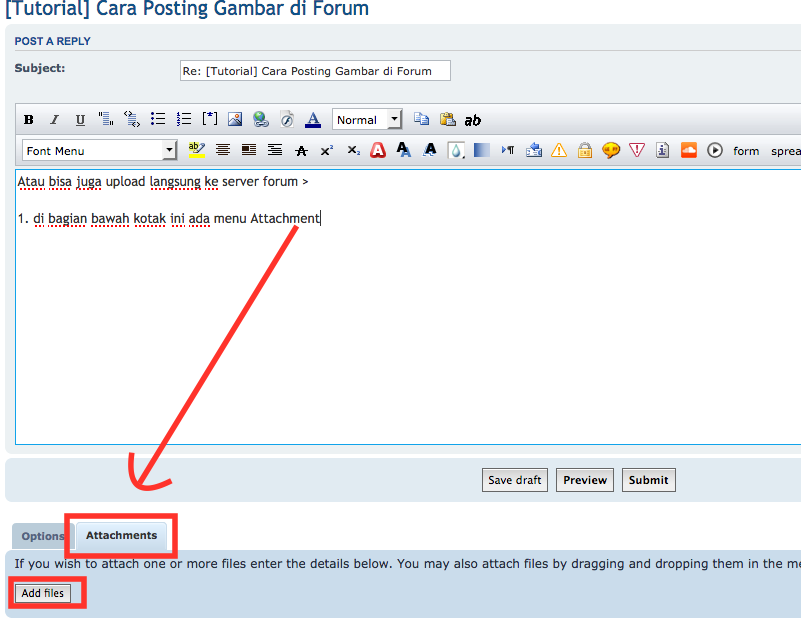Screen dimensions: 801x623
Task: Insert an image with the picture icon
Action: (235, 120)
